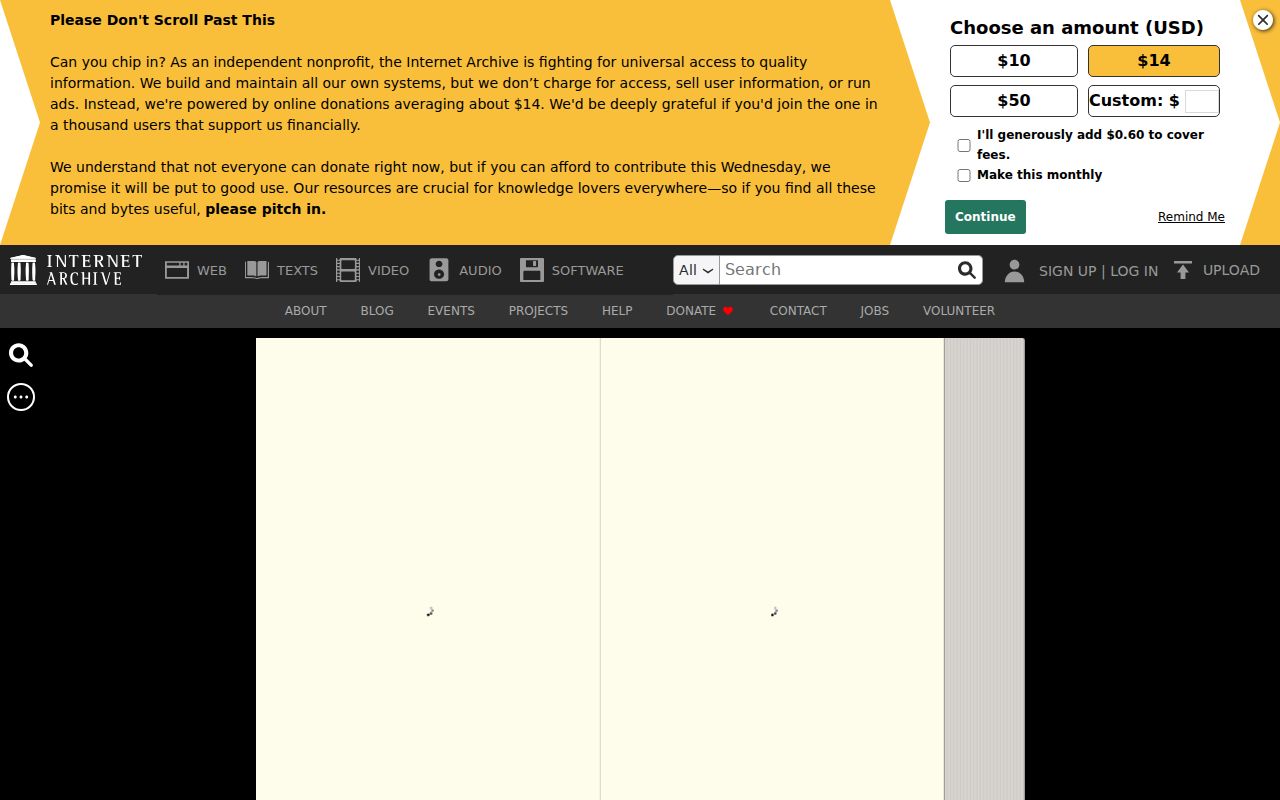The height and width of the screenshot is (800, 1280).
Task: Click the Remind Me link
Action: pyautogui.click(x=1191, y=217)
